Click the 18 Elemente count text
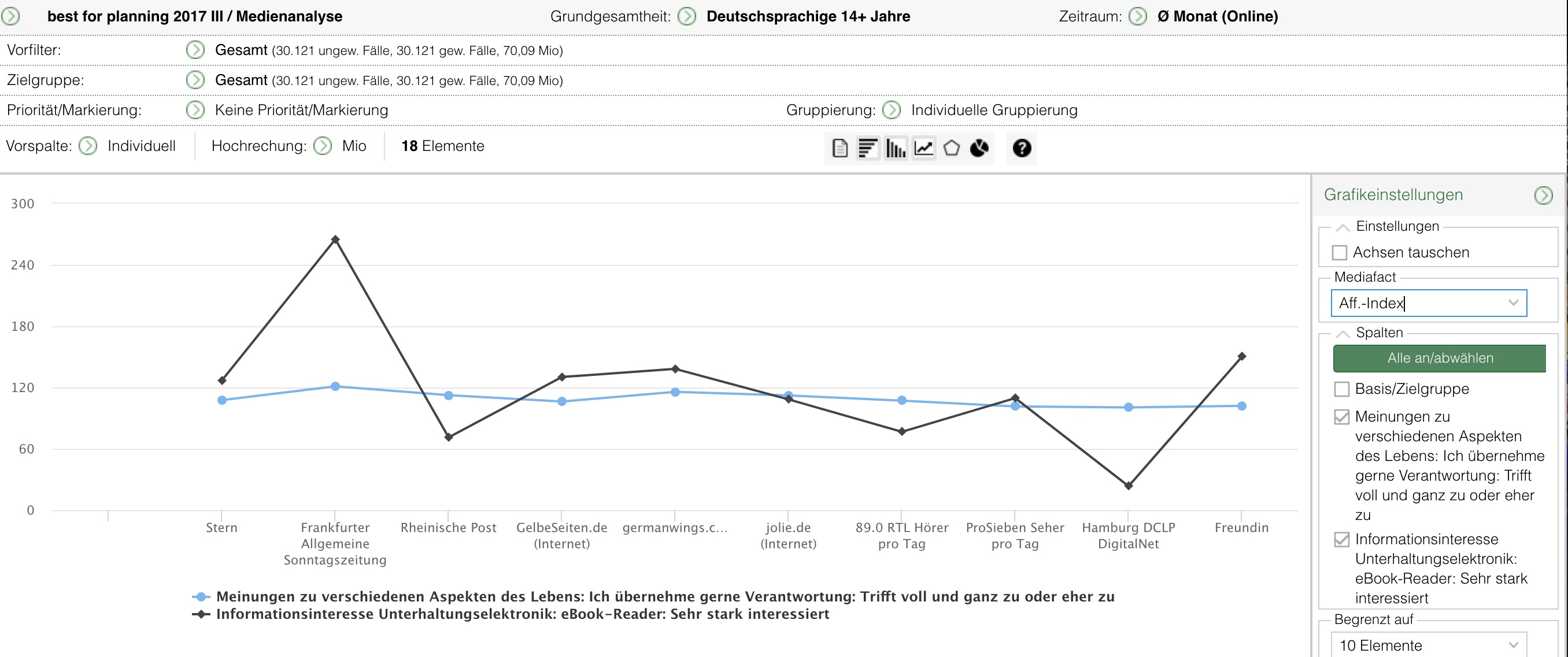The width and height of the screenshot is (1568, 657). point(442,146)
